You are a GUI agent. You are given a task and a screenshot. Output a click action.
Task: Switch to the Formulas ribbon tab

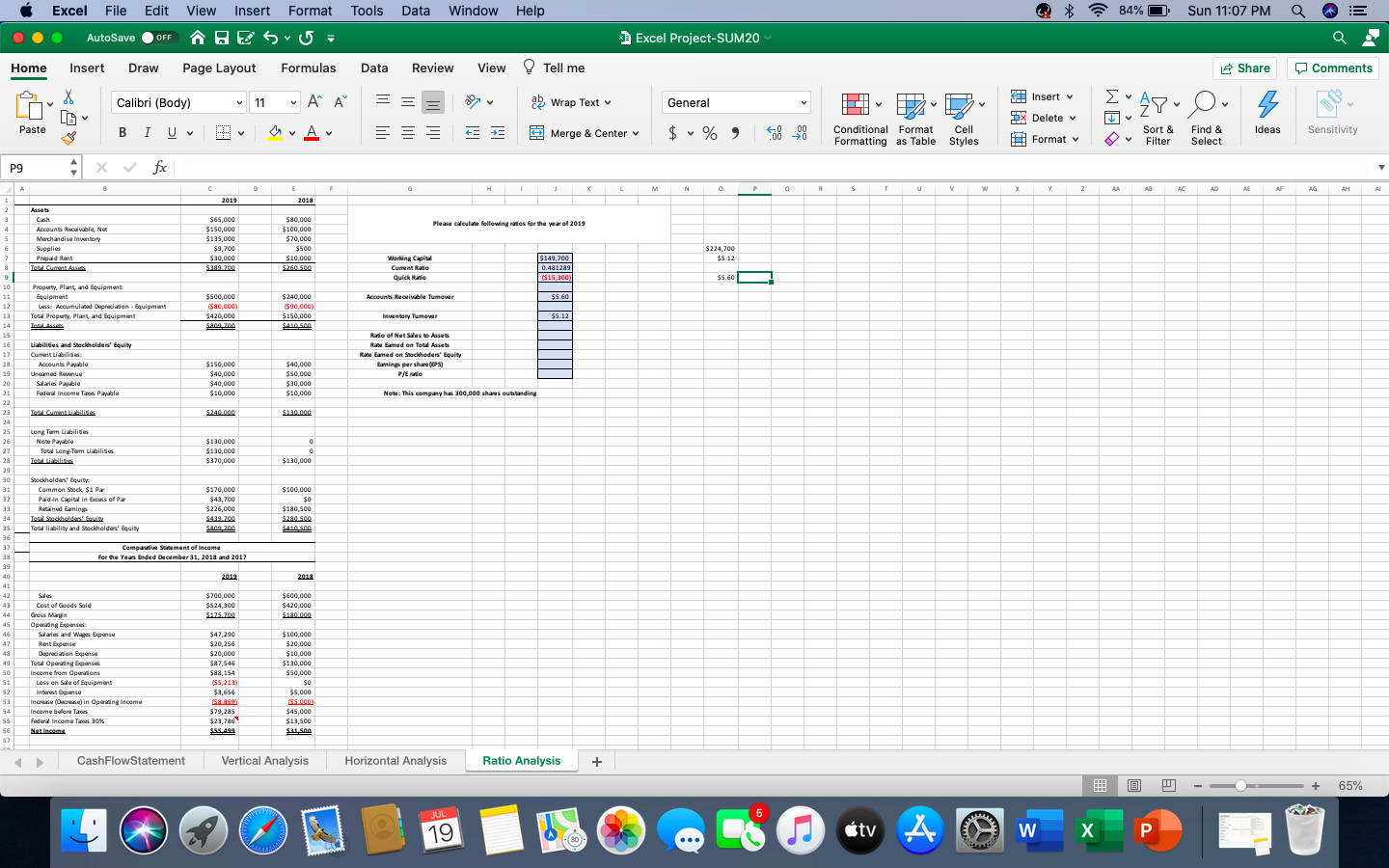tap(309, 68)
